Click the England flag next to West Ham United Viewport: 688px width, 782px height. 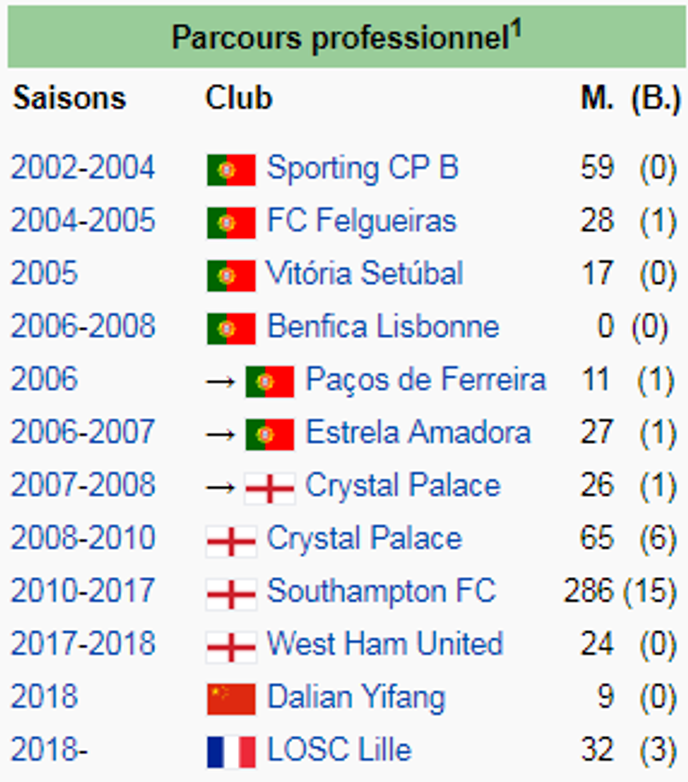coord(231,647)
